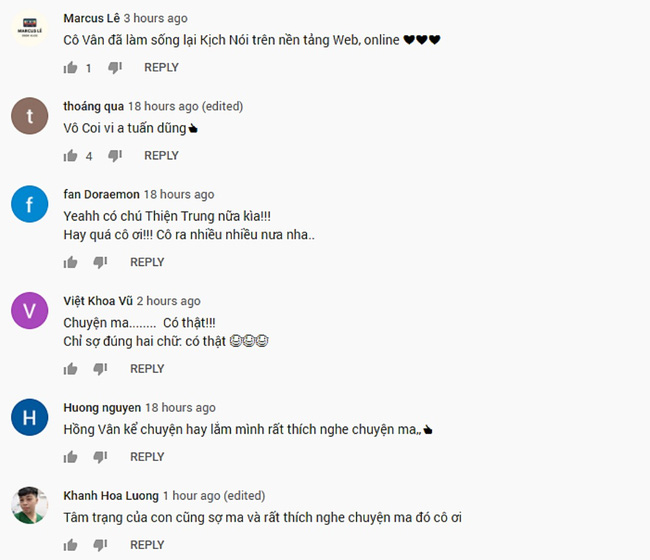This screenshot has height=560, width=650.
Task: Open Việt Khoa Vũ's channel name link
Action: click(98, 301)
